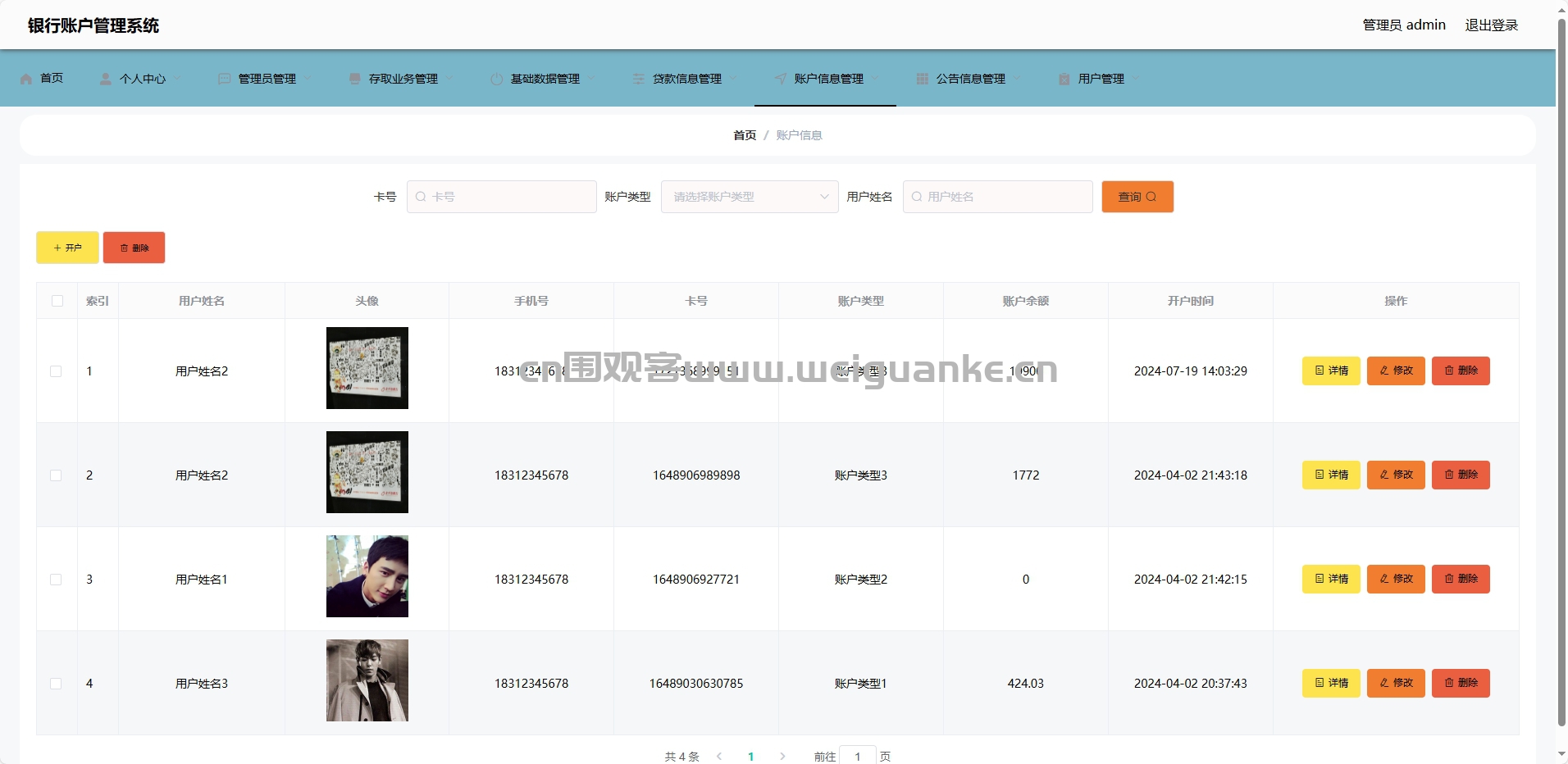
Task: Click 管理员 admin in header
Action: 1404,25
